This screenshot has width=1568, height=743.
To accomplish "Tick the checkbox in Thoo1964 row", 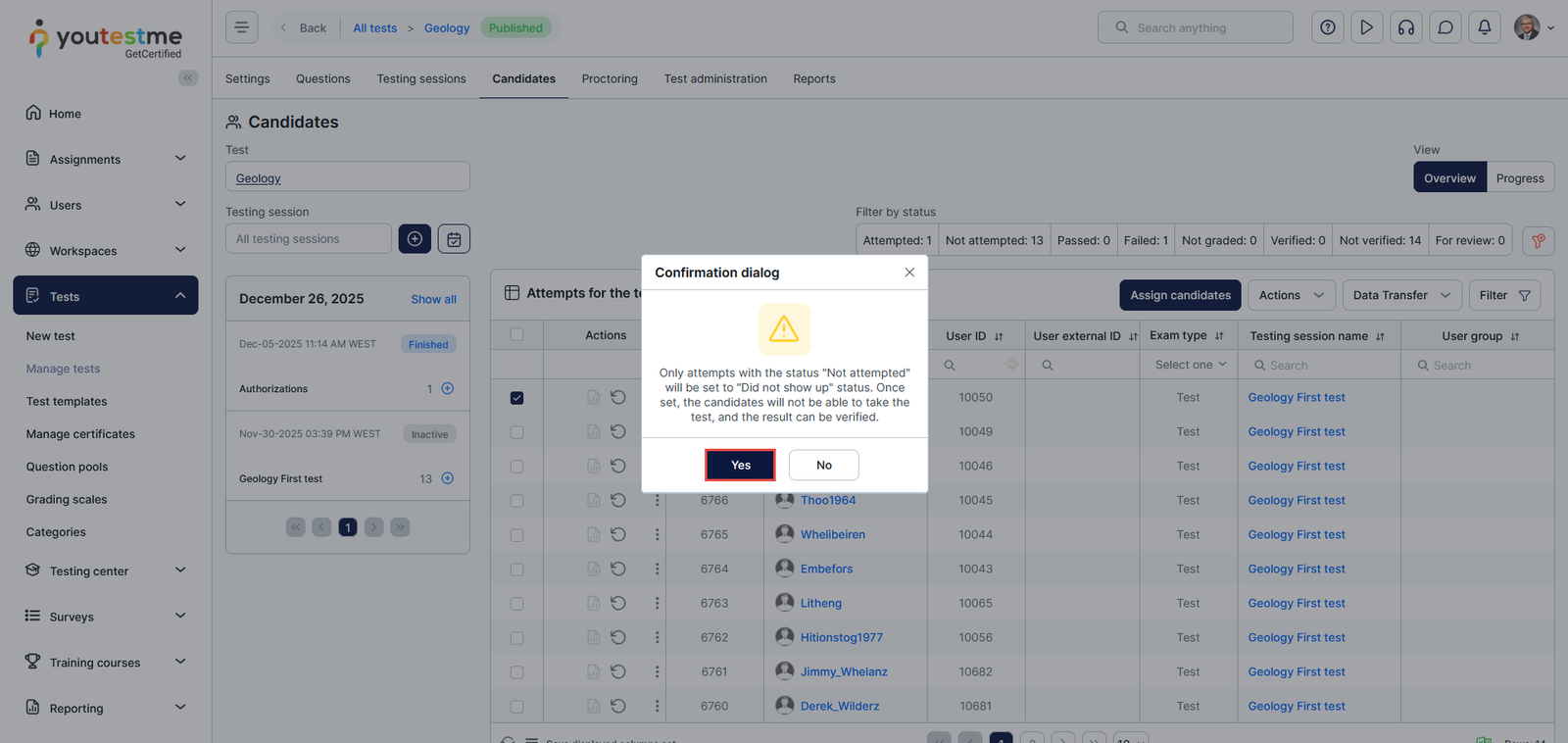I will tap(516, 501).
